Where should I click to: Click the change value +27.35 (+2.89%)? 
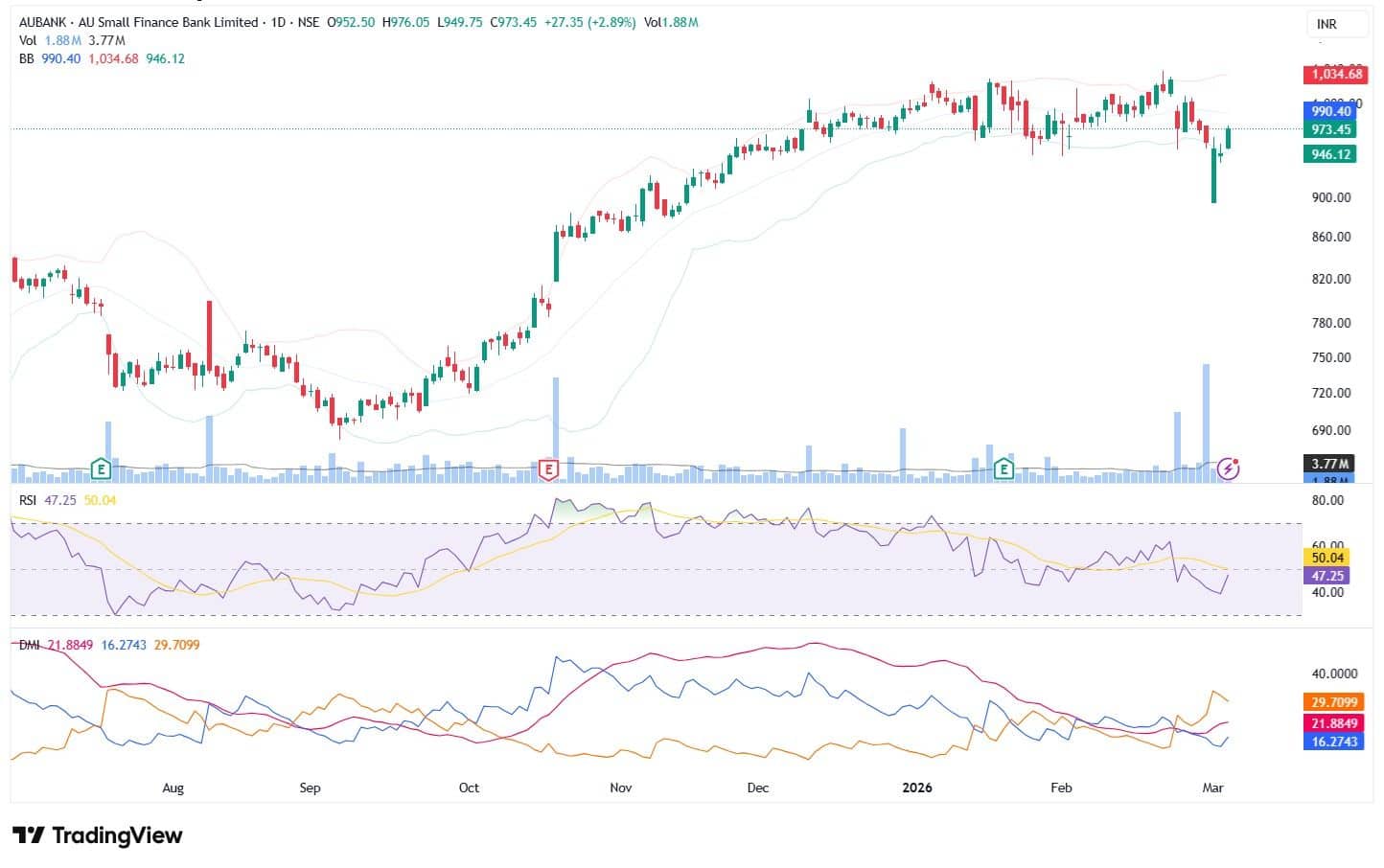pyautogui.click(x=589, y=22)
